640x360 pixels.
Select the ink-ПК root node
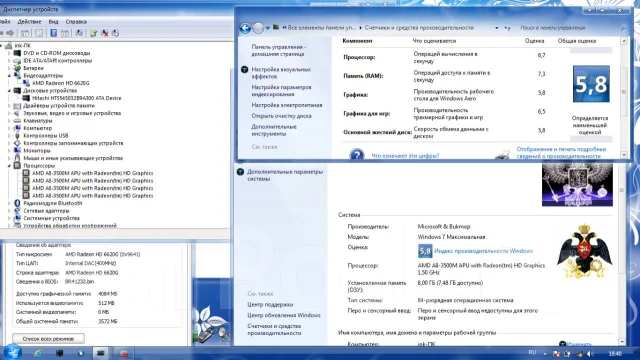point(22,45)
